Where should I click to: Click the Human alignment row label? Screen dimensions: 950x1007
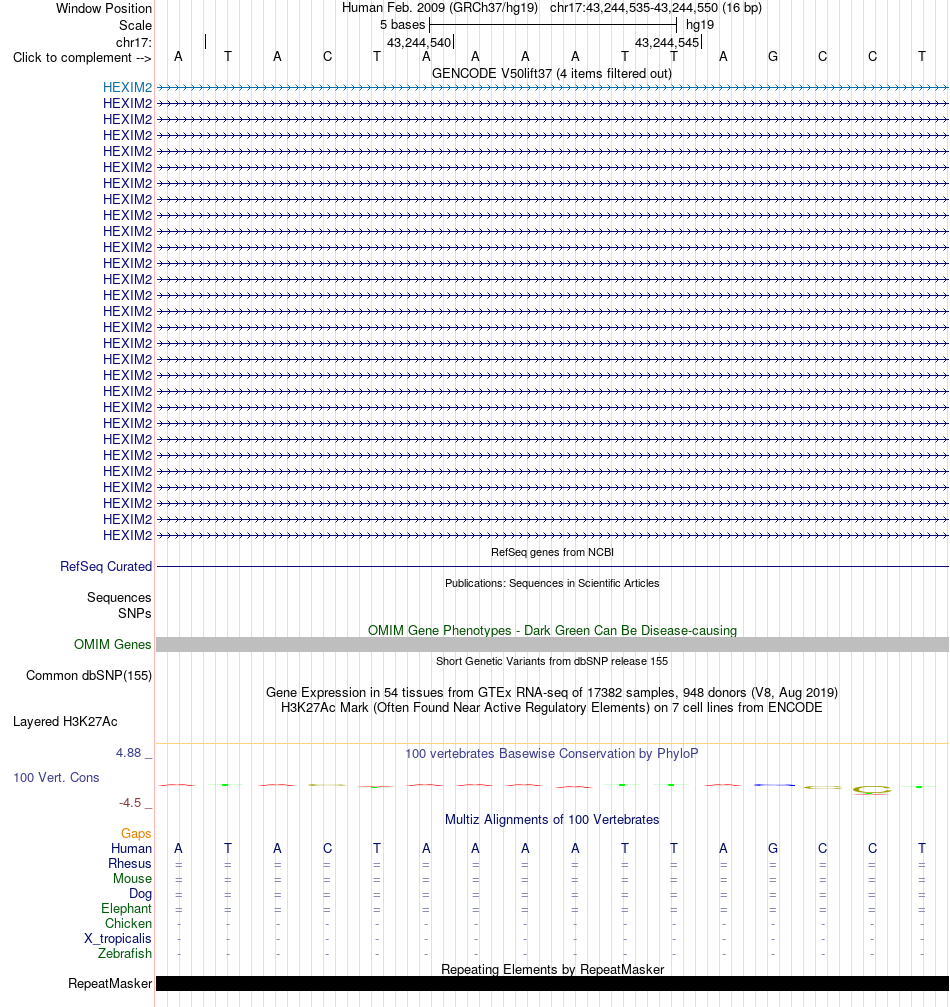pyautogui.click(x=132, y=848)
